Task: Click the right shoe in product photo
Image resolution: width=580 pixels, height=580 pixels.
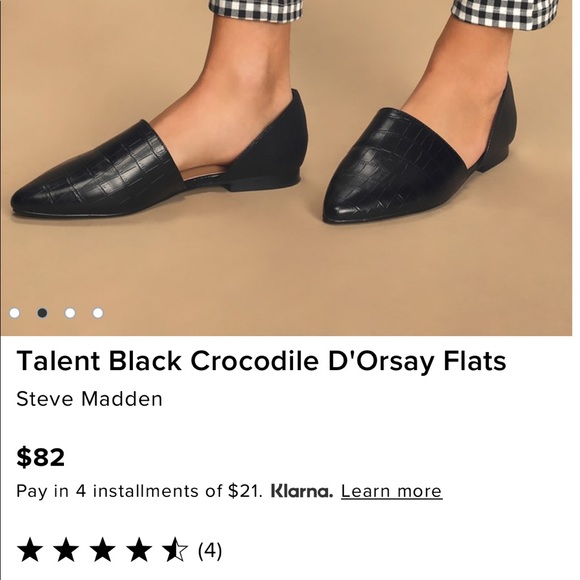Action: pos(420,154)
